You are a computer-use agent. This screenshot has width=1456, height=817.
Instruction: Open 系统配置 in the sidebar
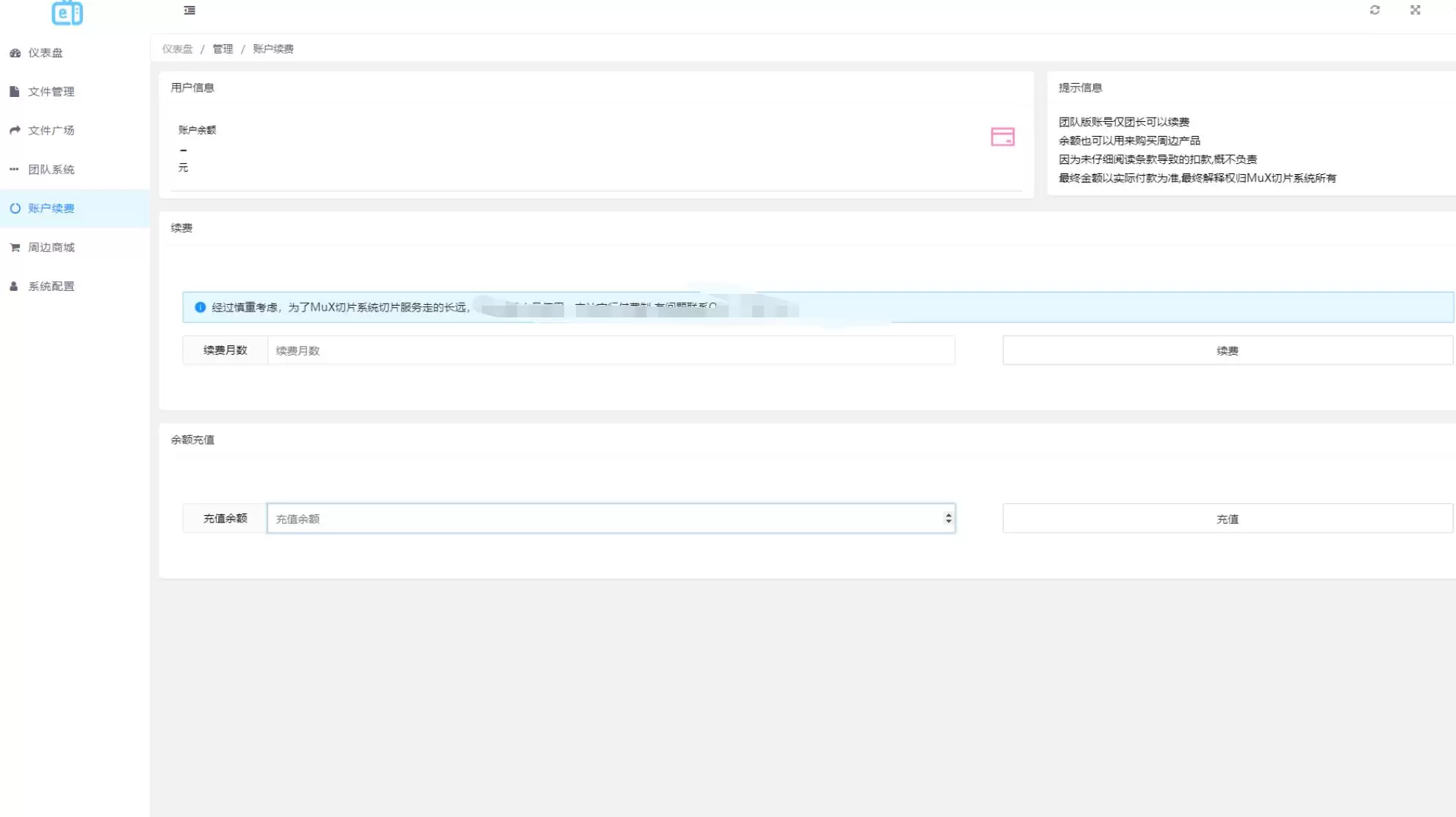click(x=51, y=287)
